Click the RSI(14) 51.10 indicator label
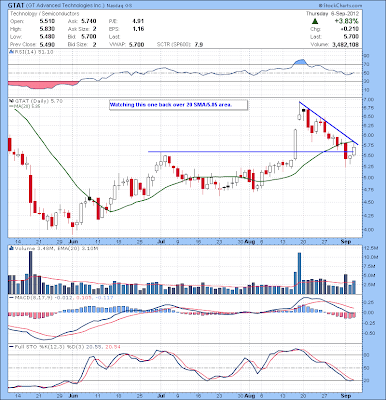This screenshot has height=400, width=386. (33, 52)
